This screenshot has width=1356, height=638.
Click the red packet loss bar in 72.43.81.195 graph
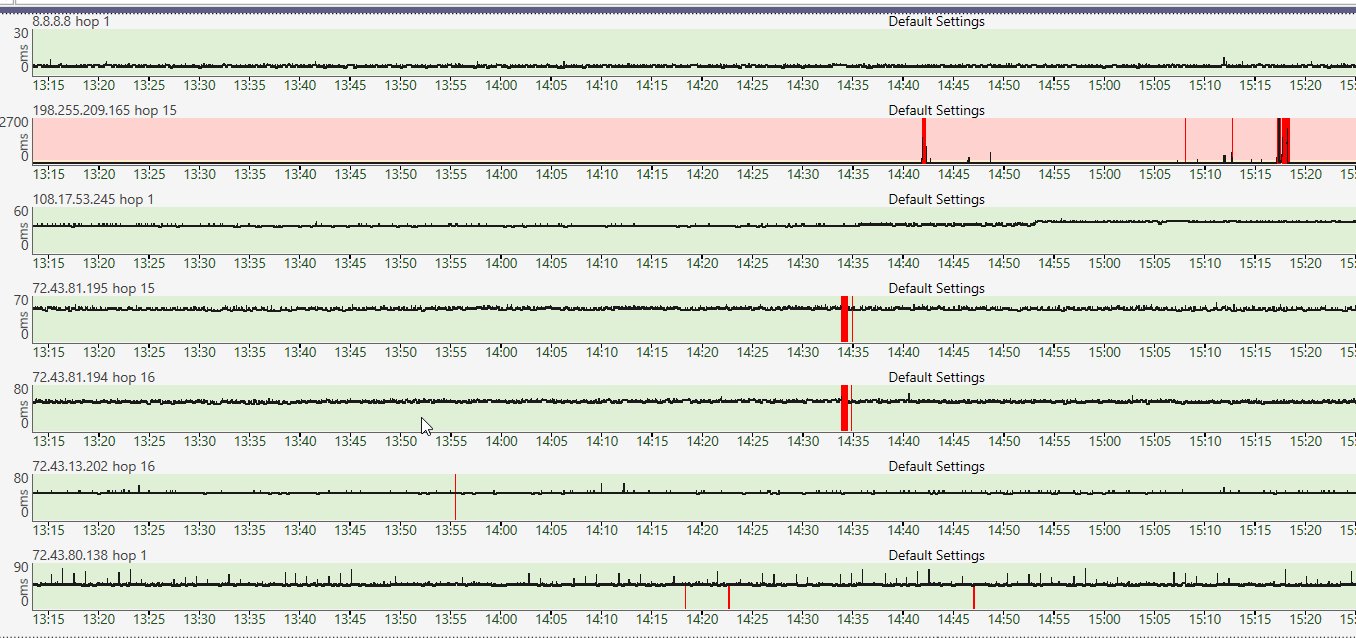tap(845, 320)
